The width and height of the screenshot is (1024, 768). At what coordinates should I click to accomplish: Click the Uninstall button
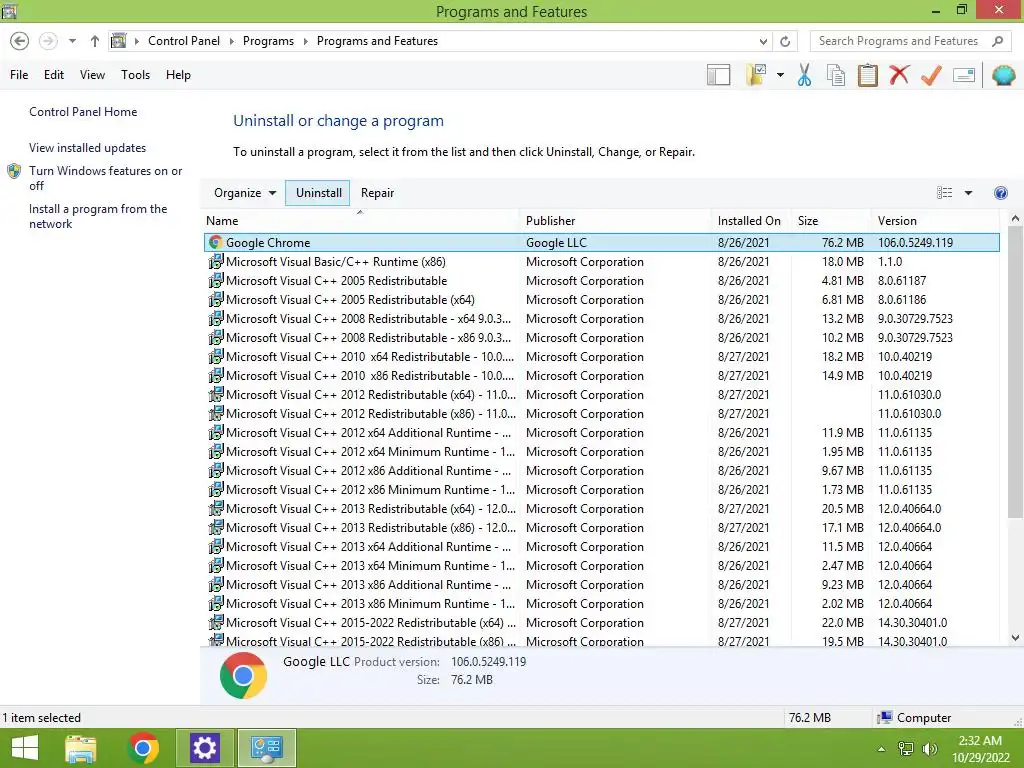click(x=318, y=193)
